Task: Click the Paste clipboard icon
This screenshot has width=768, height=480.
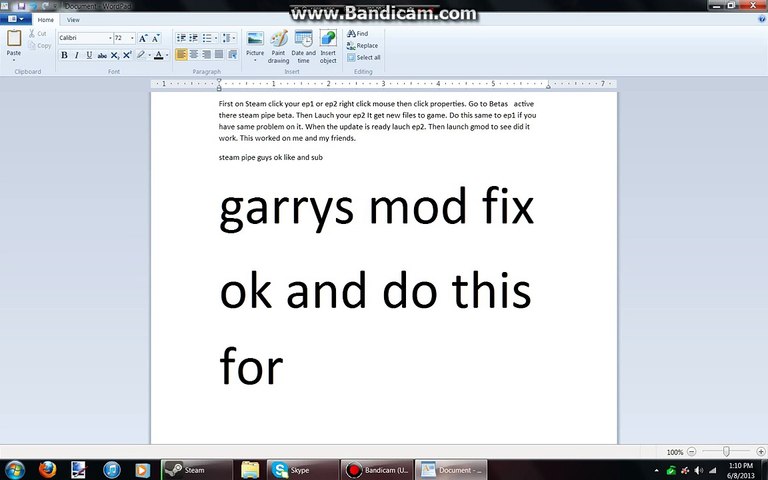Action: tap(14, 38)
